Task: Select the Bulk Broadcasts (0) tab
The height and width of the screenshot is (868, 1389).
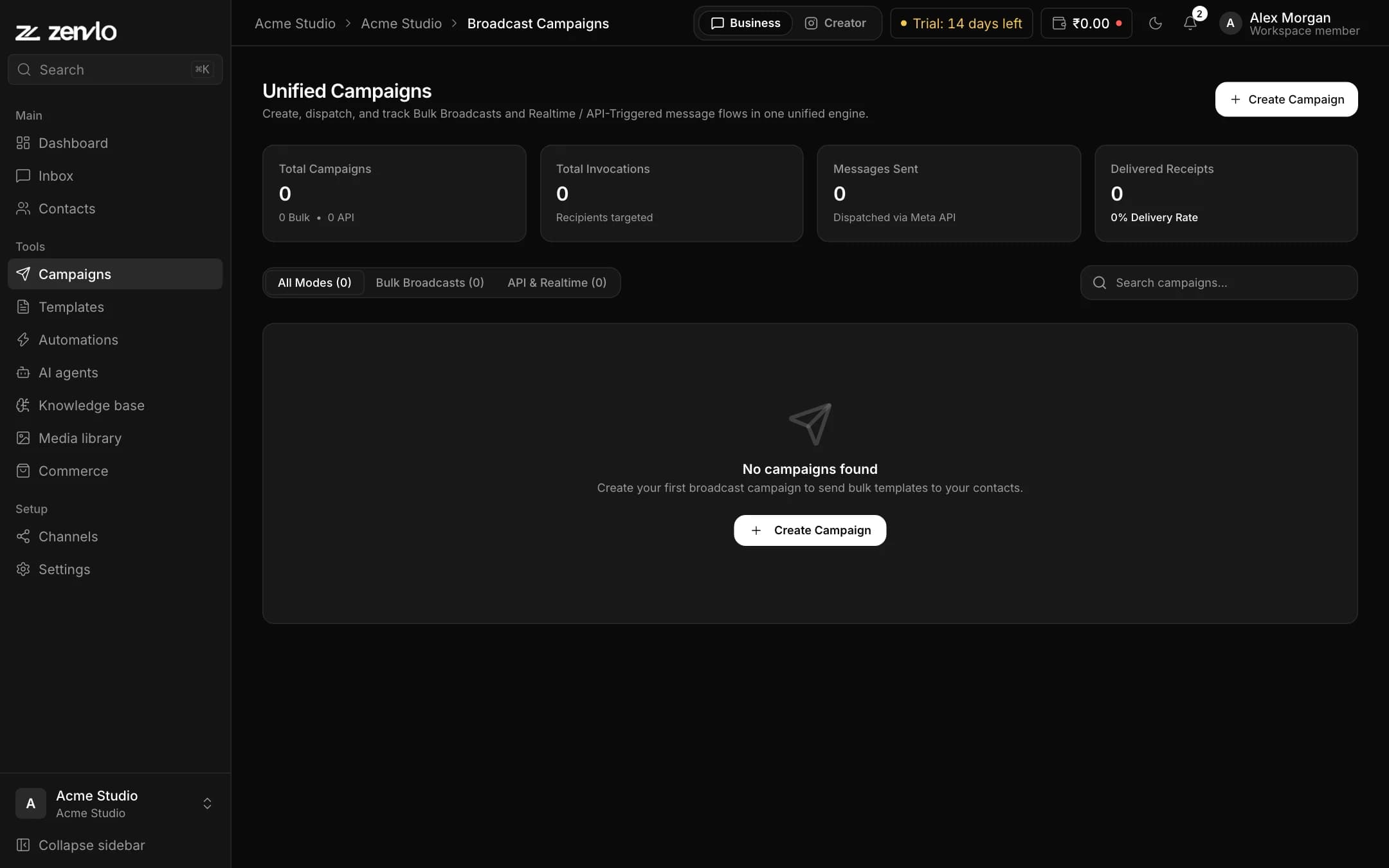Action: [x=430, y=283]
